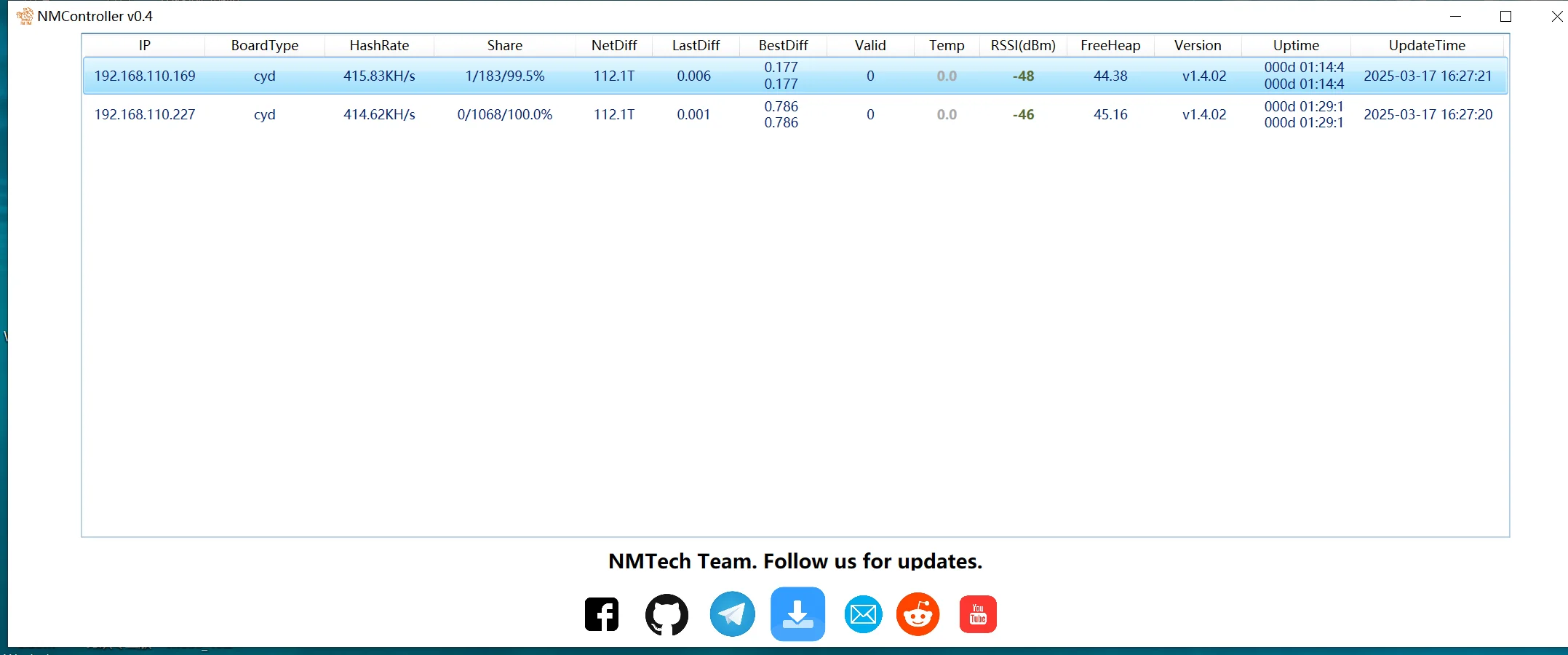Select device row 192.168.110.227
Image resolution: width=1568 pixels, height=655 pixels.
click(x=795, y=114)
